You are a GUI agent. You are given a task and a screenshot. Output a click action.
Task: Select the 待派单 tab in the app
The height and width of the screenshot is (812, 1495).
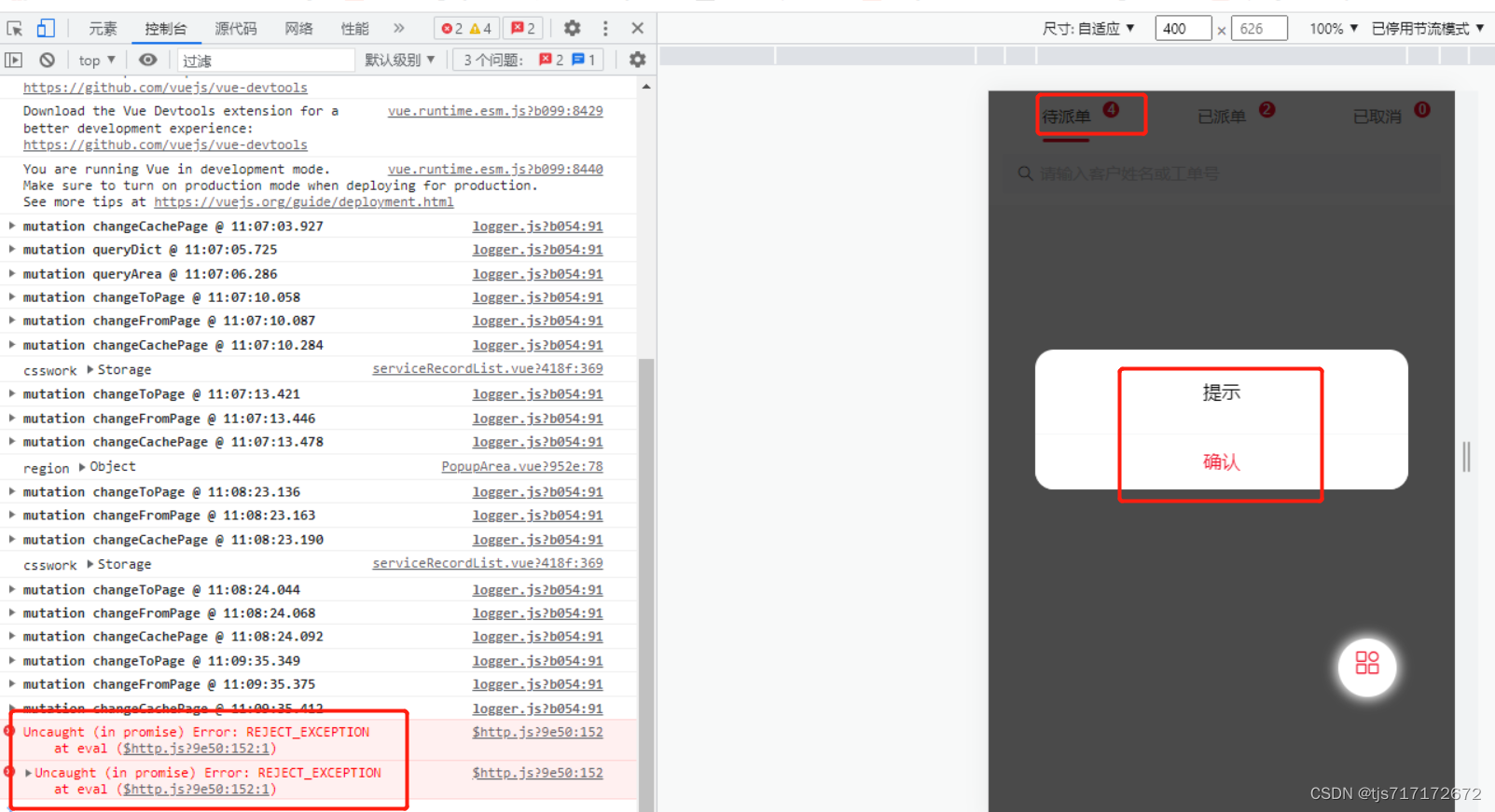[x=1066, y=117]
